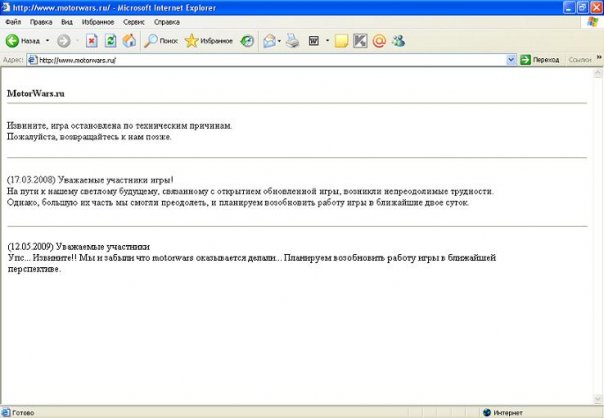604x418 pixels.
Task: Open the Файл menu
Action: point(13,21)
